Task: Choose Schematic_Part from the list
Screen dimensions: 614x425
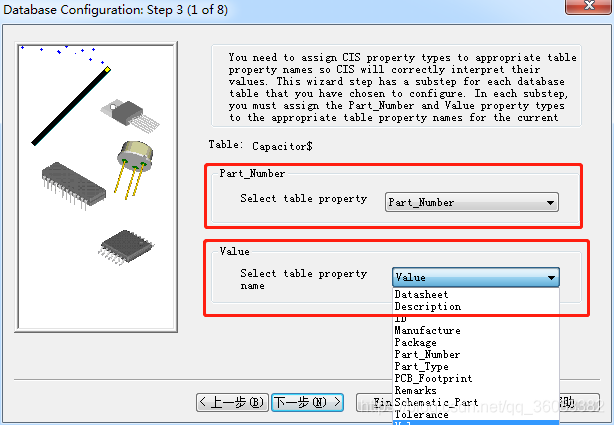Action: pos(476,402)
